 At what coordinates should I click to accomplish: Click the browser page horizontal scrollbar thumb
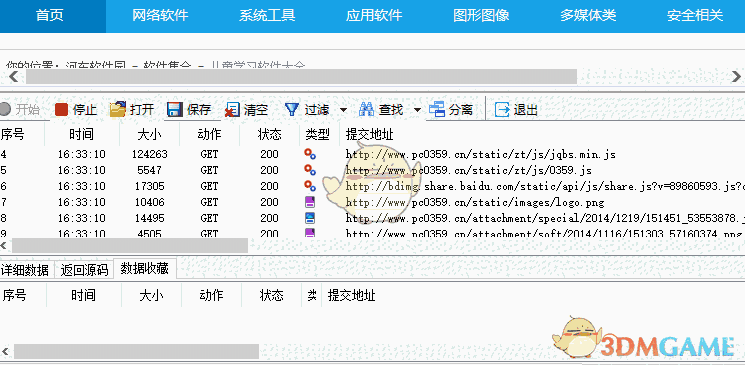pos(301,76)
